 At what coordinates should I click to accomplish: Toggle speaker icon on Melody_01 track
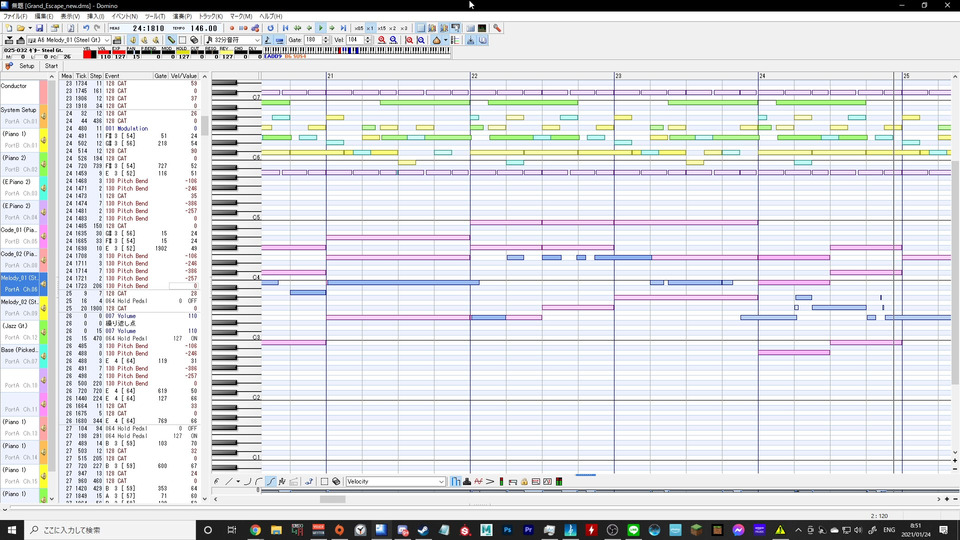click(43, 283)
